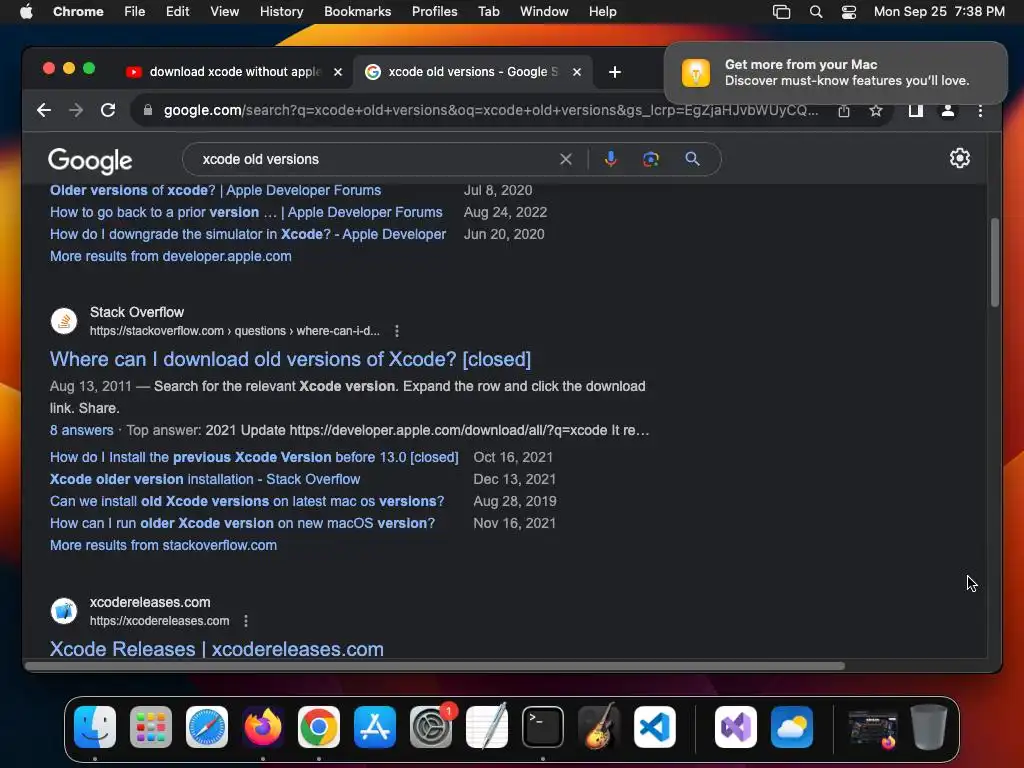The image size is (1024, 768).
Task: Open the Bookmarks menu
Action: [357, 11]
